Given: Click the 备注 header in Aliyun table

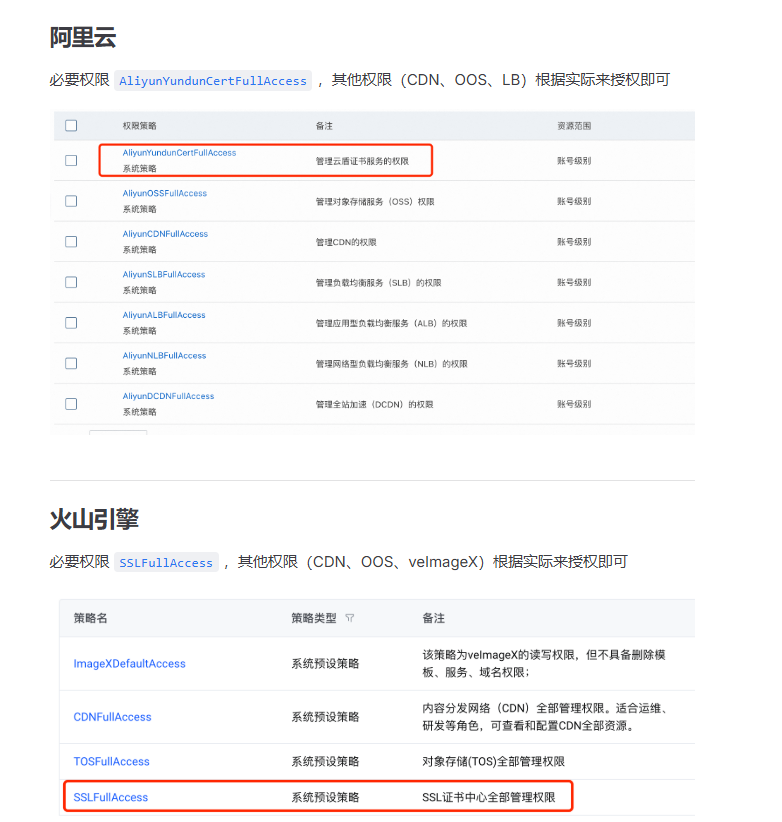Looking at the screenshot, I should 324,126.
